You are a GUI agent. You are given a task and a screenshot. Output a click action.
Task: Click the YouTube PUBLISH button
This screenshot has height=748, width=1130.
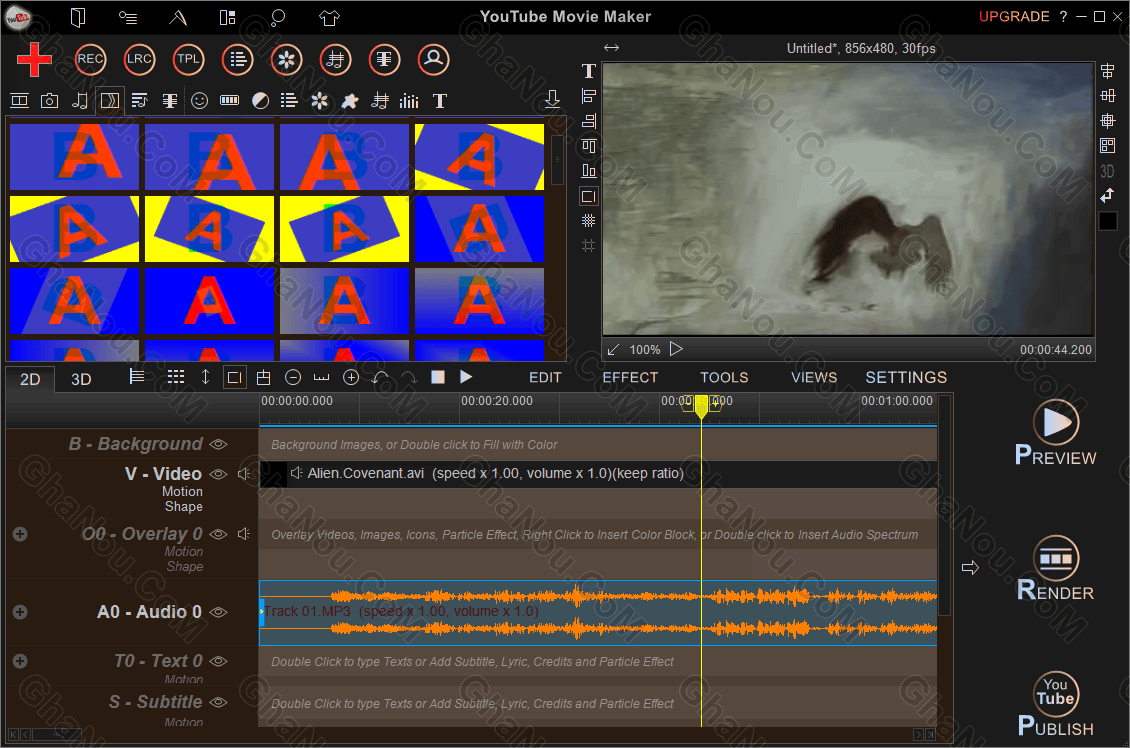1056,704
